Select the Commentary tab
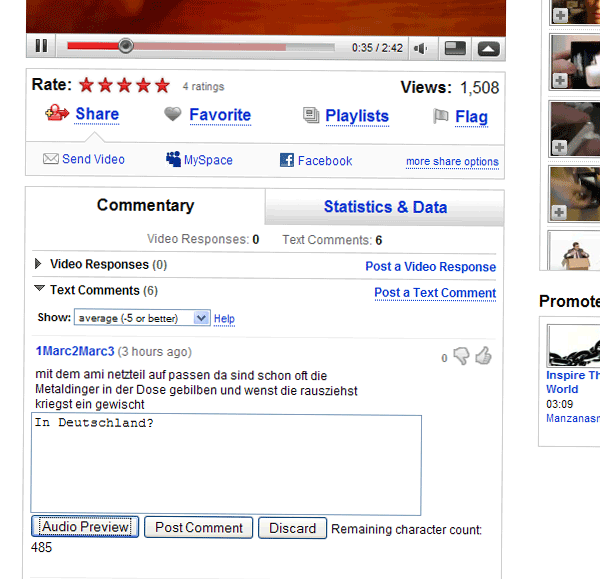This screenshot has width=600, height=579. [145, 205]
